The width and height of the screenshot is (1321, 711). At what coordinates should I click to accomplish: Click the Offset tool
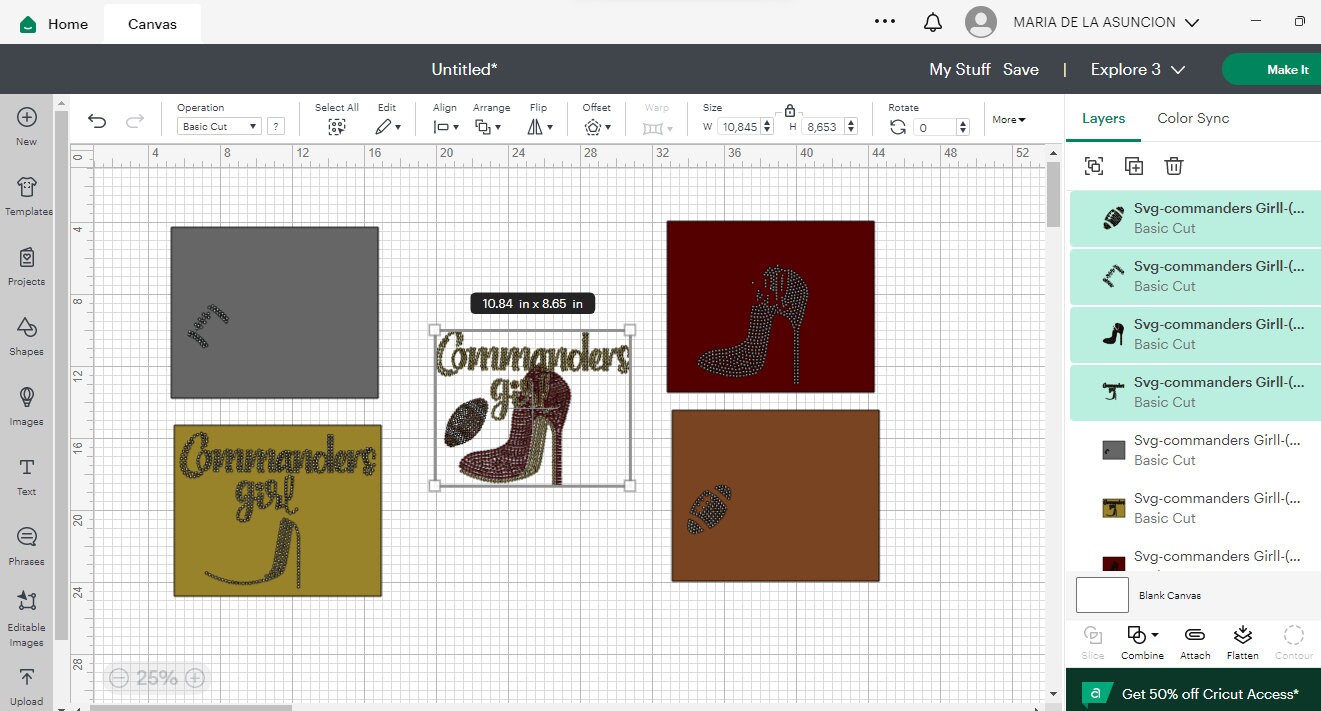596,119
